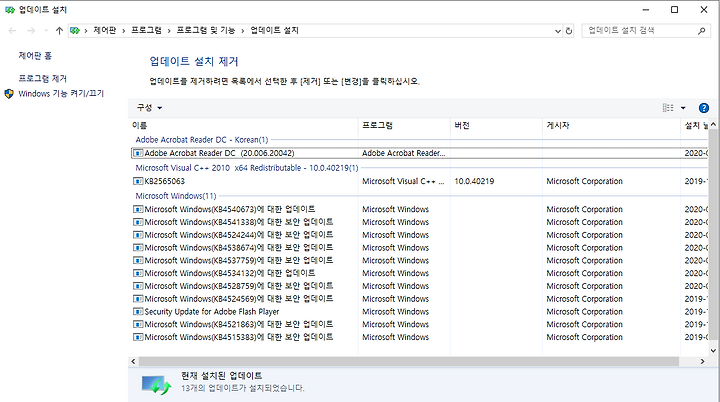Click the 13개의 업데이트가 설치되었습니다 status text
The height and width of the screenshot is (402, 720).
242,388
